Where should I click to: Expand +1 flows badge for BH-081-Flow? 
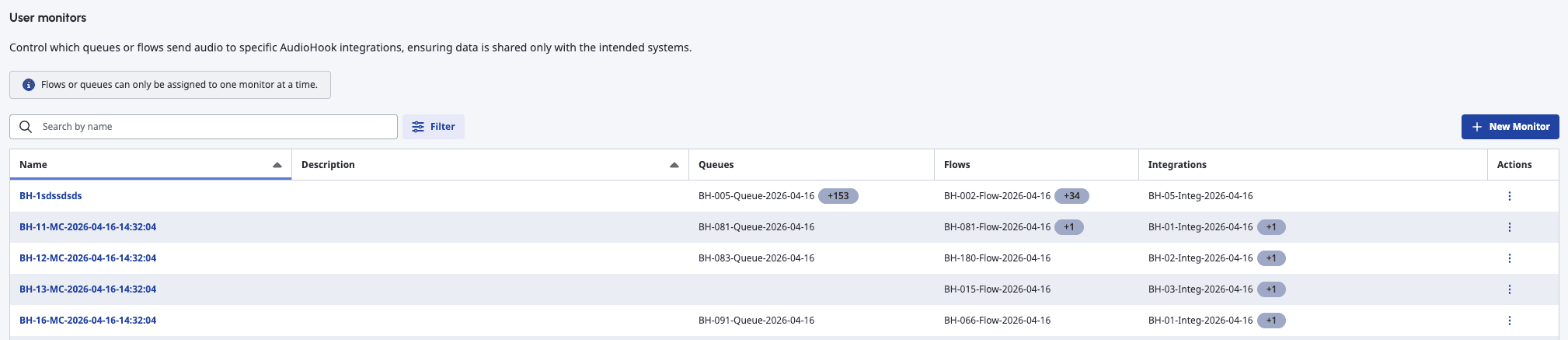click(1069, 227)
